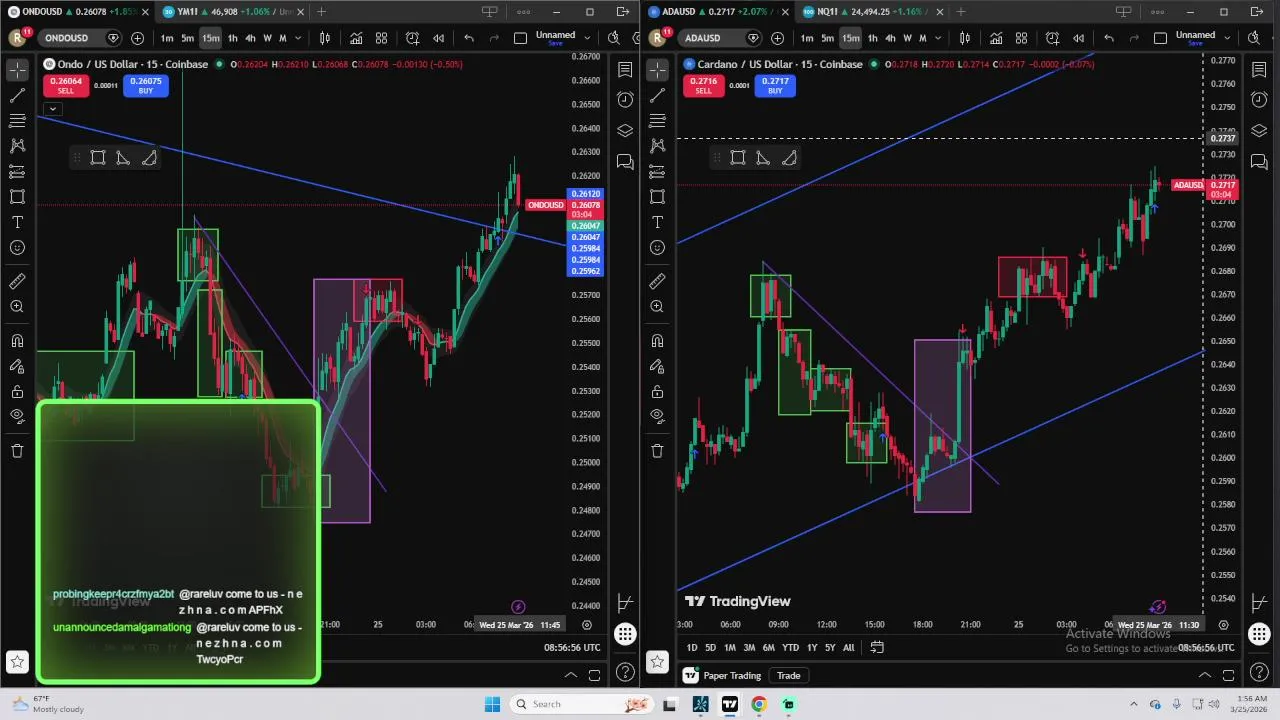
Task: Click the undo arrow in the ONDOUSD top toolbar
Action: (469, 38)
